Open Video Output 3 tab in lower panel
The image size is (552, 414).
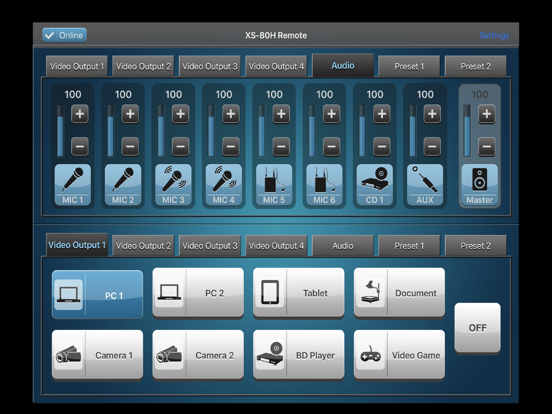pos(210,245)
